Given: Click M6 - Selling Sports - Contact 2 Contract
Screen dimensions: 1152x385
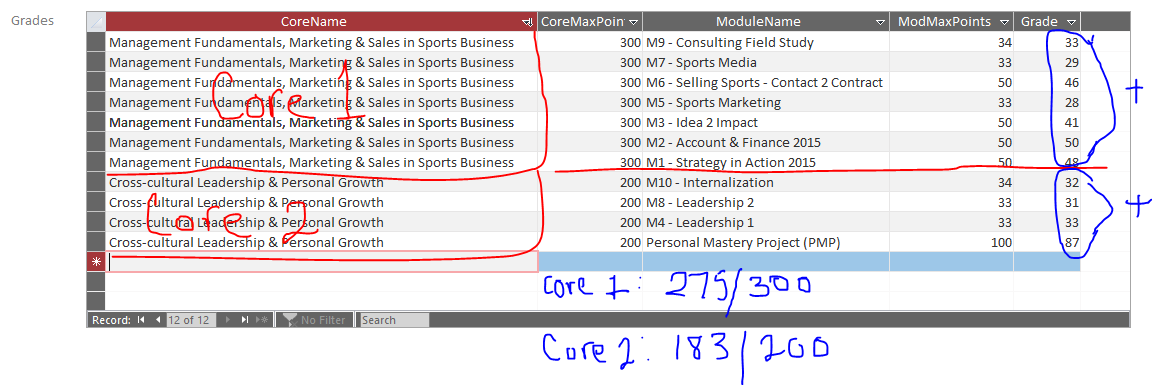Looking at the screenshot, I should [x=766, y=82].
